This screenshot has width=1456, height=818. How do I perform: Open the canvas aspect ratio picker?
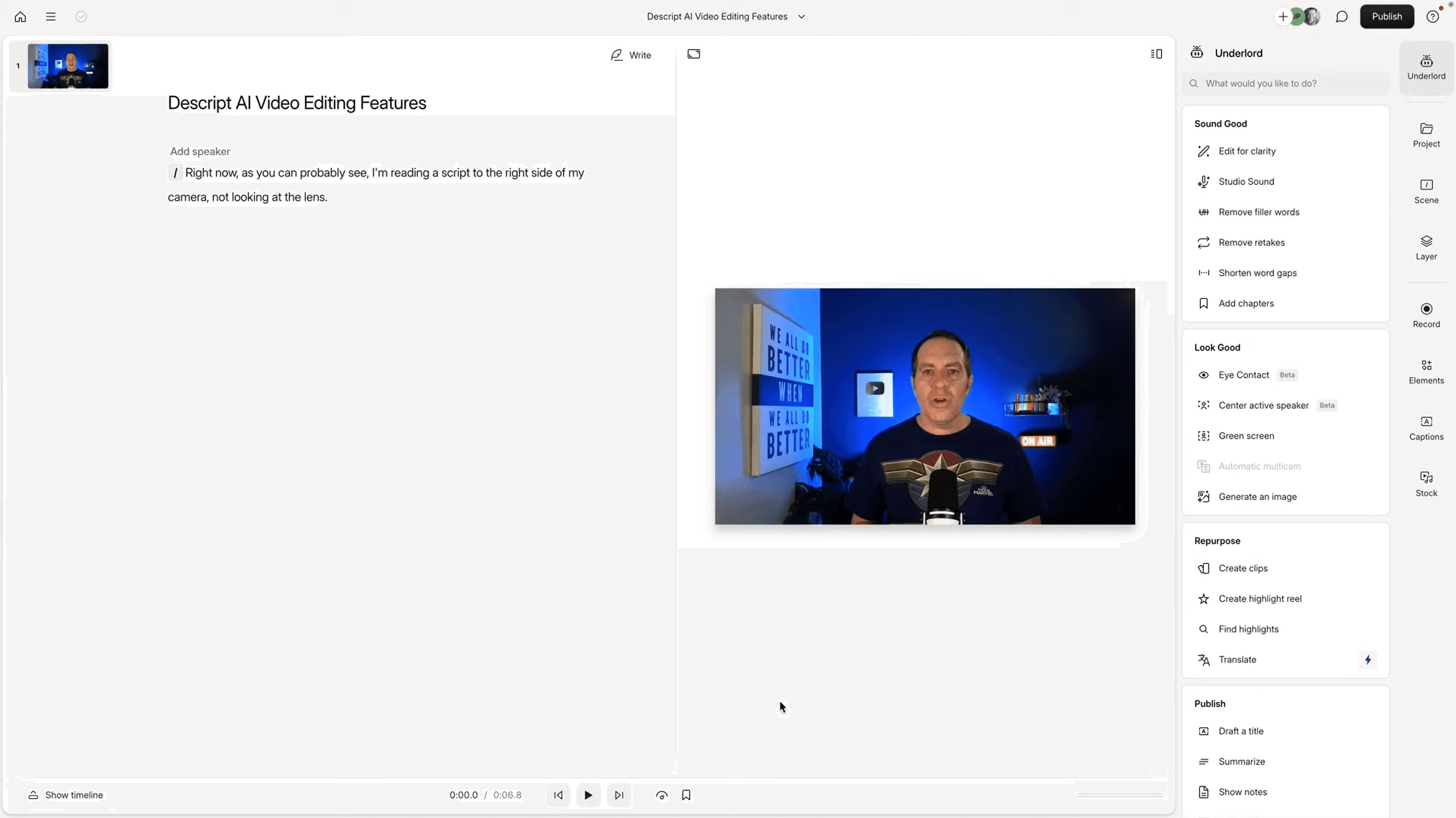coord(694,54)
